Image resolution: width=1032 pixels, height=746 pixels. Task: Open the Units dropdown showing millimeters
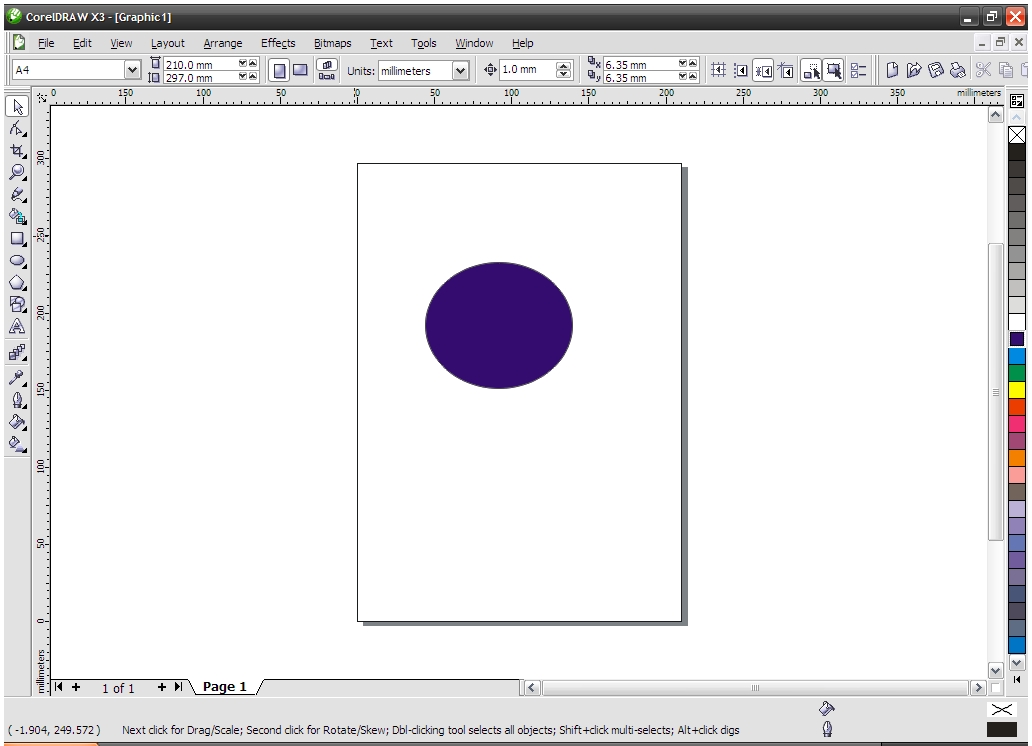point(458,70)
